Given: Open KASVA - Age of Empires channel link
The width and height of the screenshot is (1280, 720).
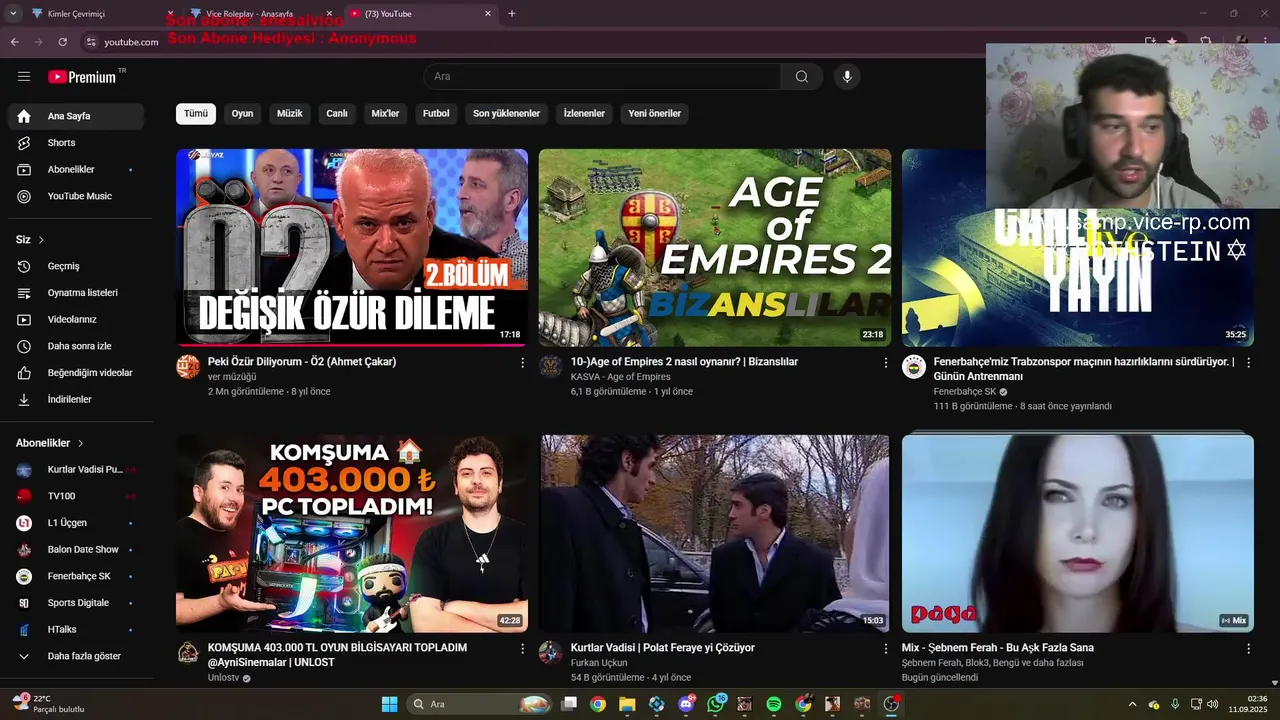Looking at the screenshot, I should tap(620, 377).
